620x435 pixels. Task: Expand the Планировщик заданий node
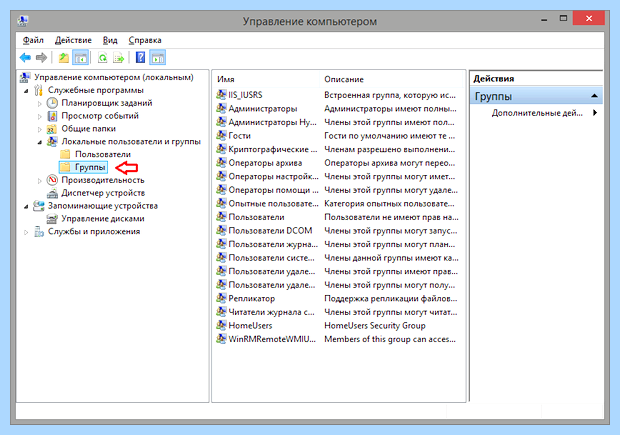(40, 104)
